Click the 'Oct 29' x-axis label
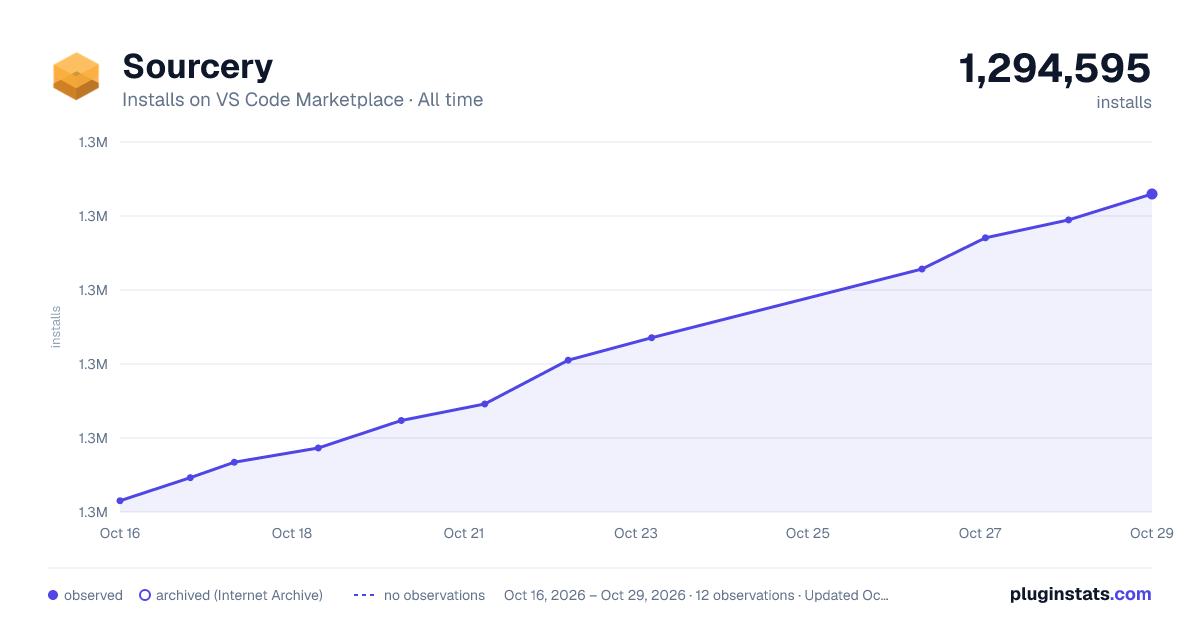This screenshot has width=1200, height=630. click(1151, 533)
